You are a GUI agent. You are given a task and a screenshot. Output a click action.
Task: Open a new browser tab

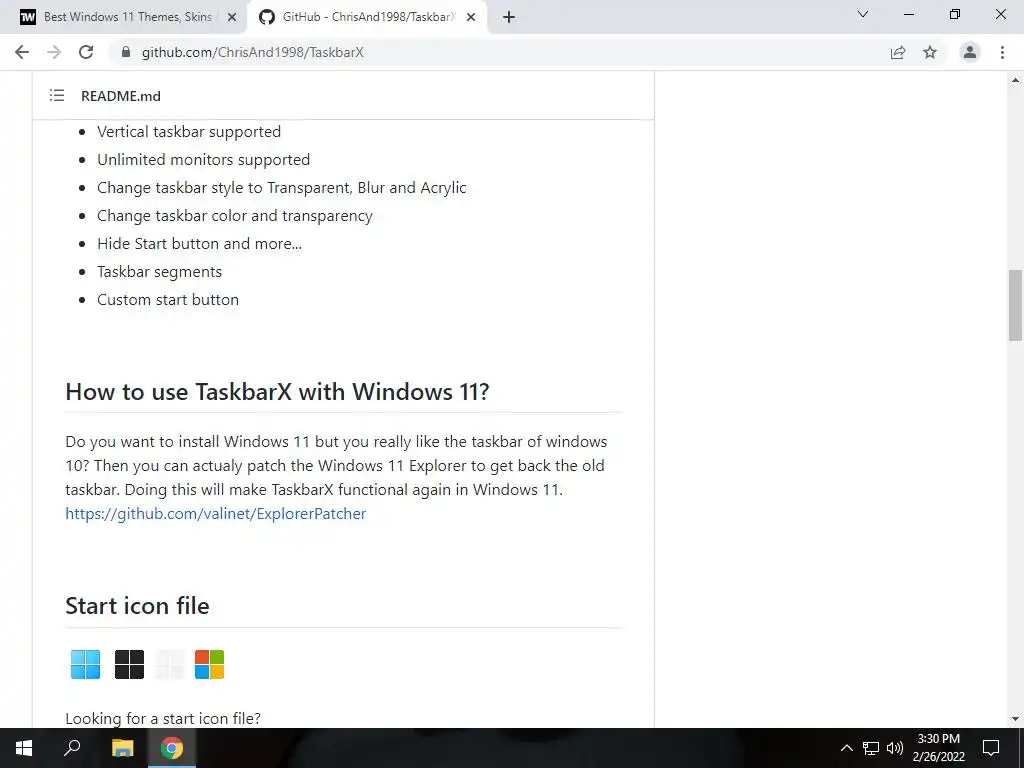coord(509,17)
